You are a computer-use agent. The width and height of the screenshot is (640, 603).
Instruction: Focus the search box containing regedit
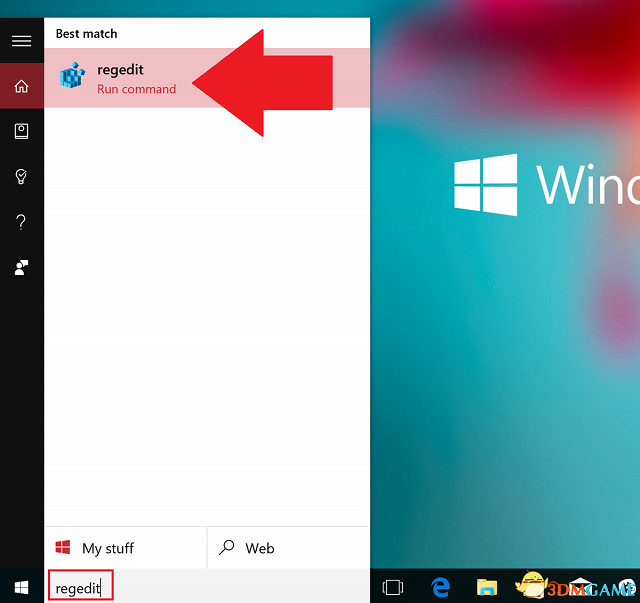(80, 587)
